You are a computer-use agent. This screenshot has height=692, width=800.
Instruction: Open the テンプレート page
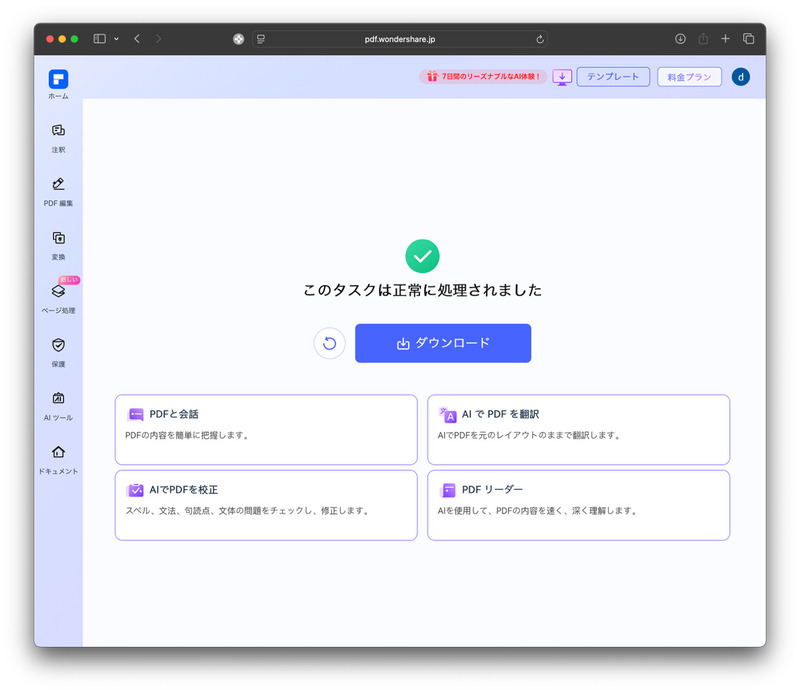pyautogui.click(x=613, y=76)
